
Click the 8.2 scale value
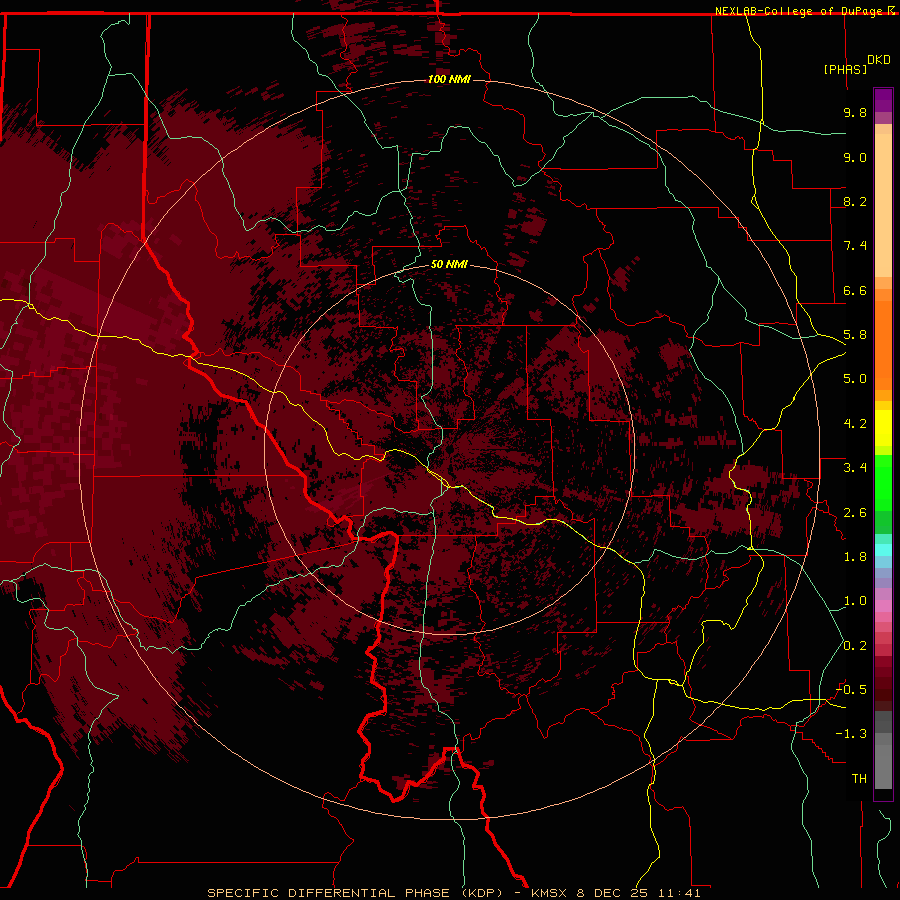click(x=855, y=201)
